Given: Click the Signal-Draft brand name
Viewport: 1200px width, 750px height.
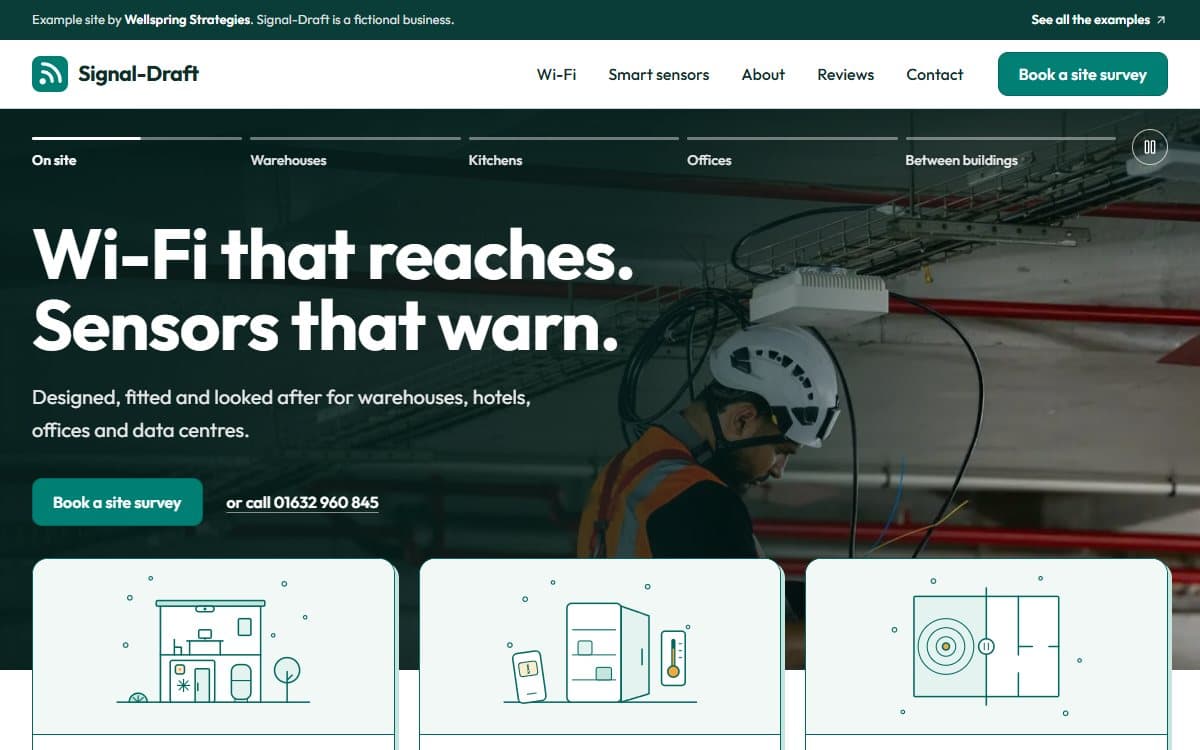Looking at the screenshot, I should tap(139, 74).
